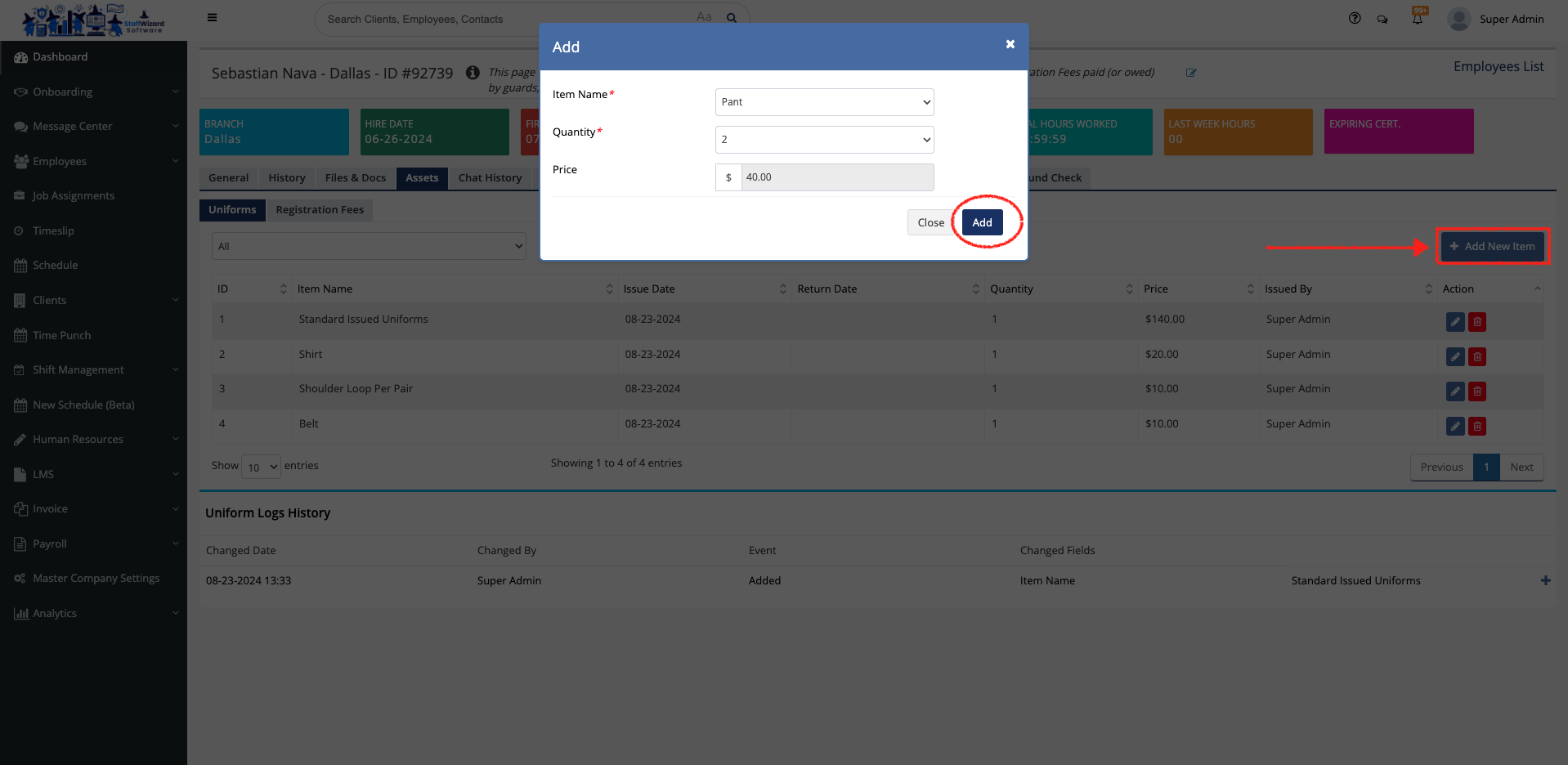Click the Add New Item button
The image size is (1568, 765).
(x=1492, y=246)
